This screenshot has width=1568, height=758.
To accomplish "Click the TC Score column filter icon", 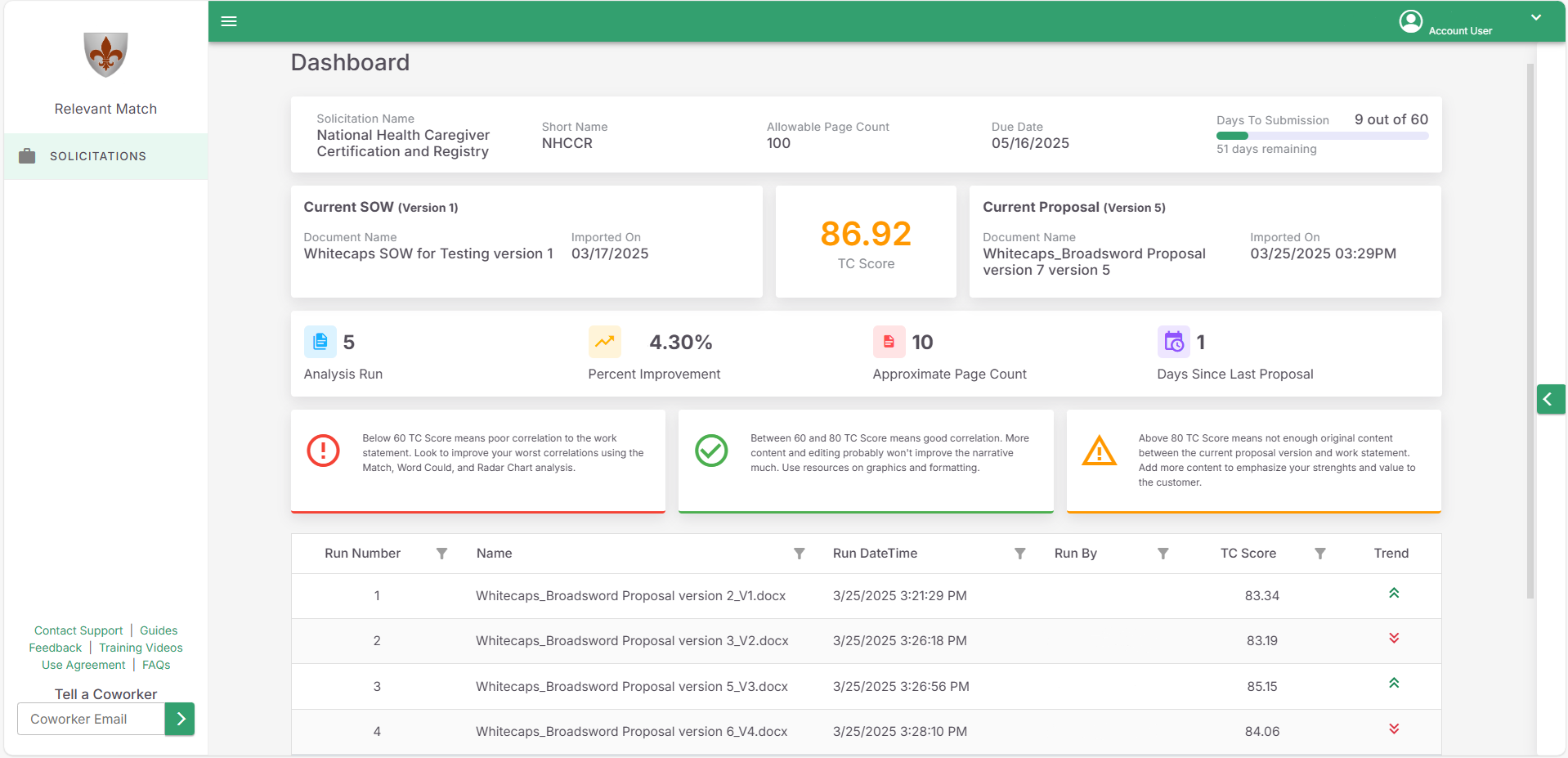I will pyautogui.click(x=1319, y=554).
